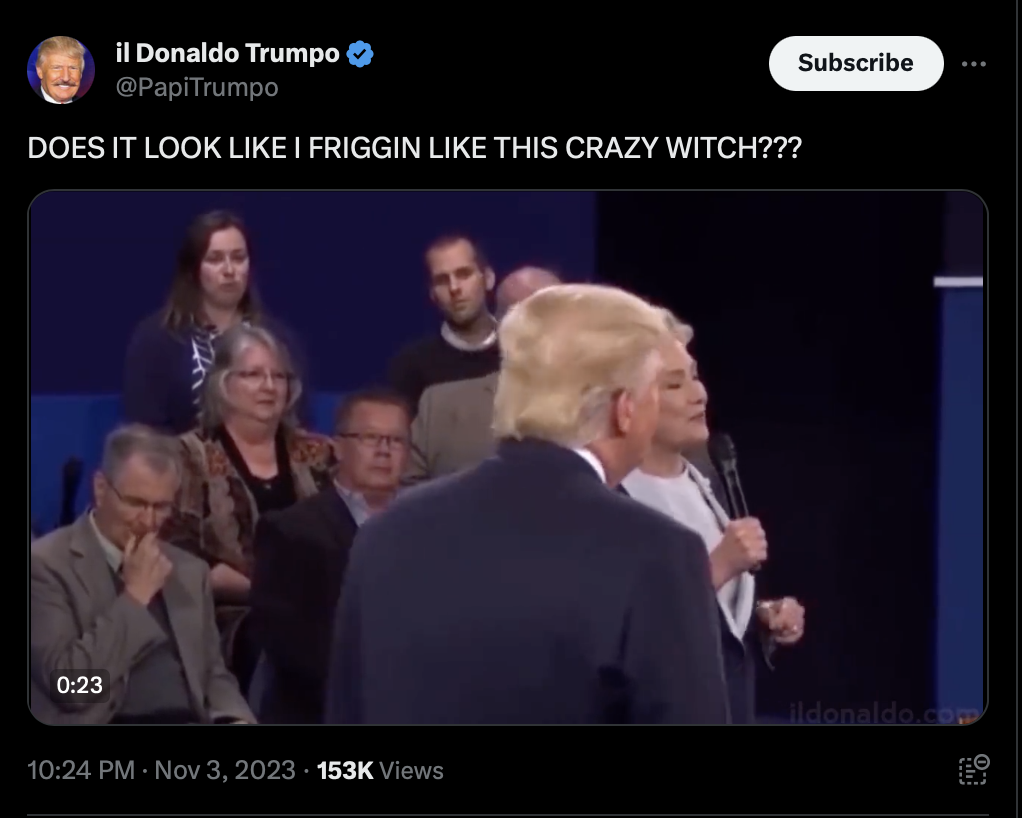Image resolution: width=1022 pixels, height=818 pixels.
Task: Open the display name il Donaldo Trumpo
Action: pos(227,53)
